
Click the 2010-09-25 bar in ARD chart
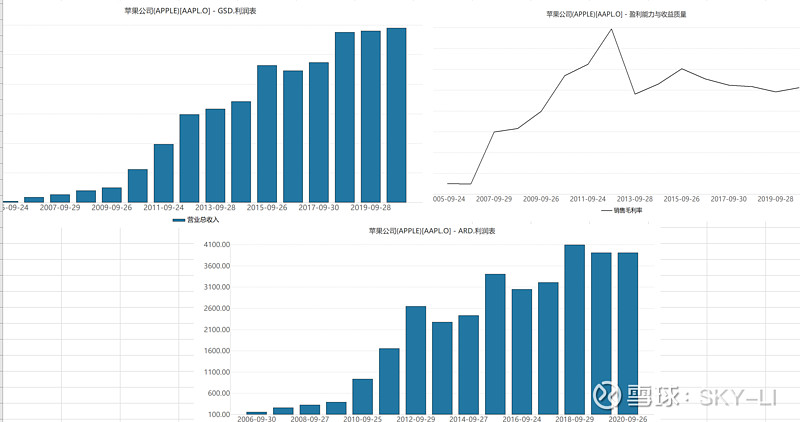[x=363, y=396]
